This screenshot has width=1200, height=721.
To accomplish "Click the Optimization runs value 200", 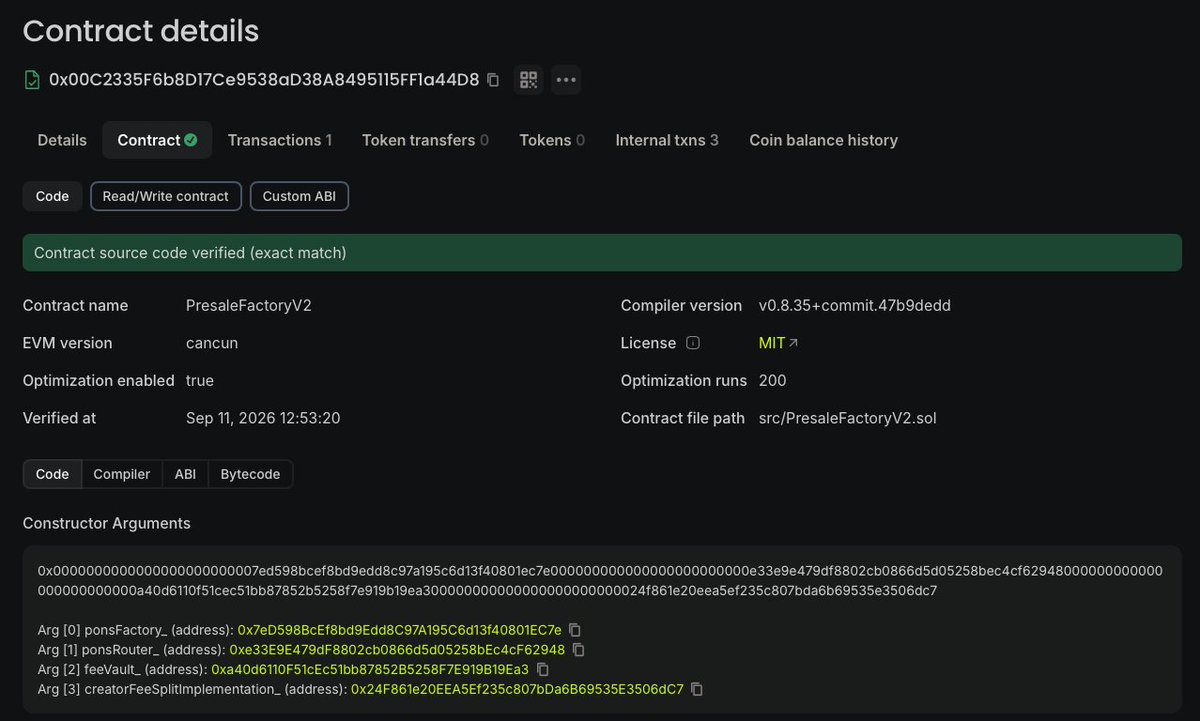I will tap(772, 380).
